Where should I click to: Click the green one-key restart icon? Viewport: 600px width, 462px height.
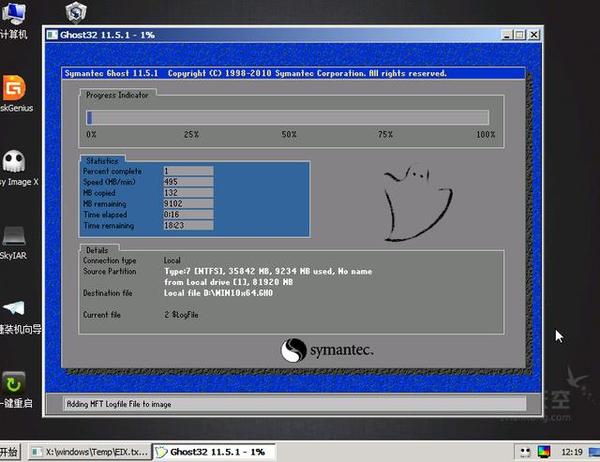14,383
